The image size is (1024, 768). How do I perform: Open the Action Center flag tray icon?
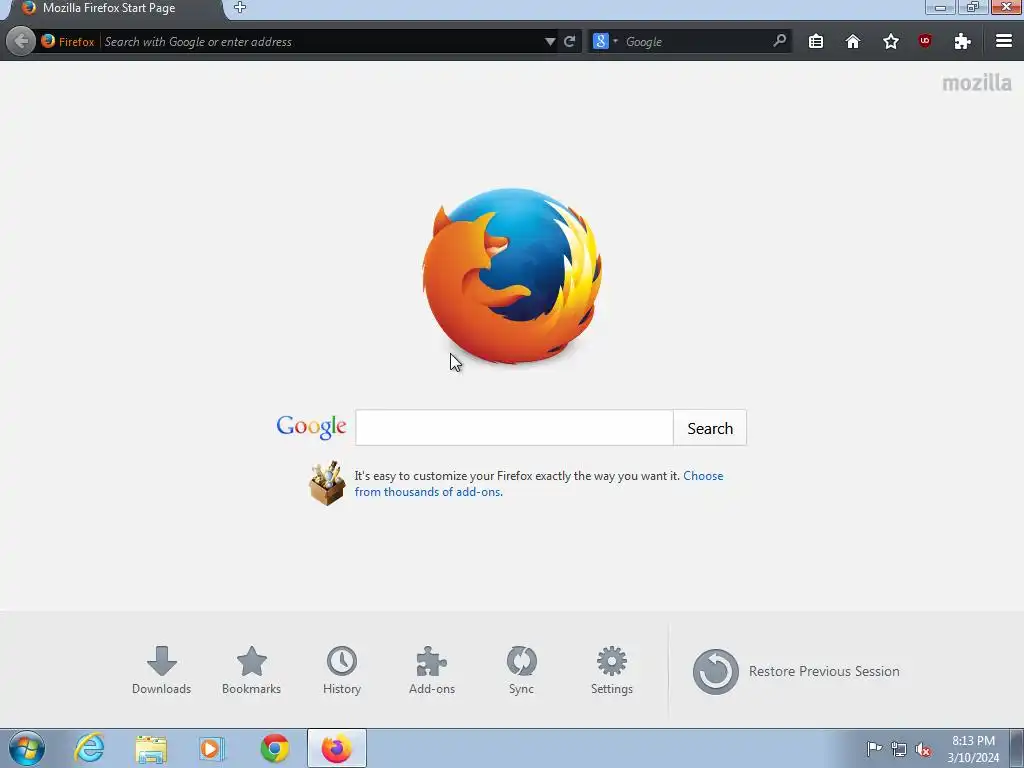pyautogui.click(x=874, y=748)
